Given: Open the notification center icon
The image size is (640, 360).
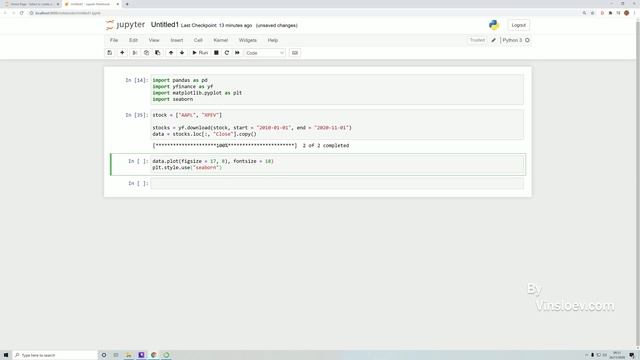Looking at the screenshot, I should coord(632,355).
